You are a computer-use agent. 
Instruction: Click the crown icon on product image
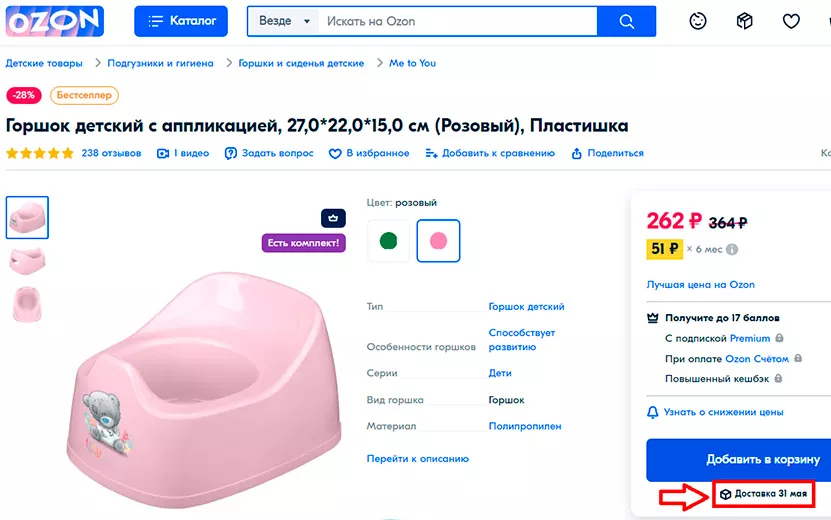pyautogui.click(x=333, y=218)
